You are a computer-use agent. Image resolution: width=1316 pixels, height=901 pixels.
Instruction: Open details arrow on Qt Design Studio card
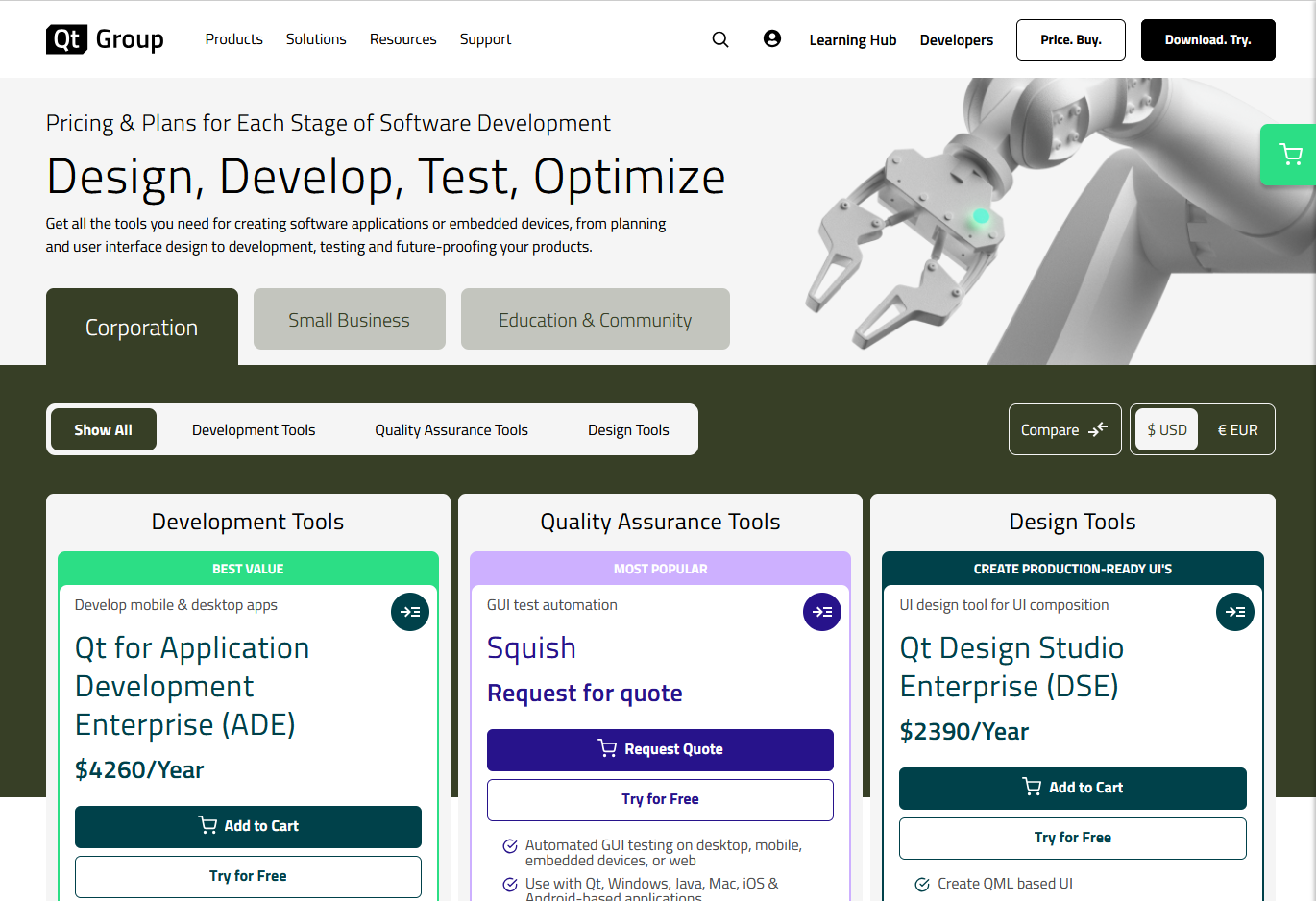1235,612
